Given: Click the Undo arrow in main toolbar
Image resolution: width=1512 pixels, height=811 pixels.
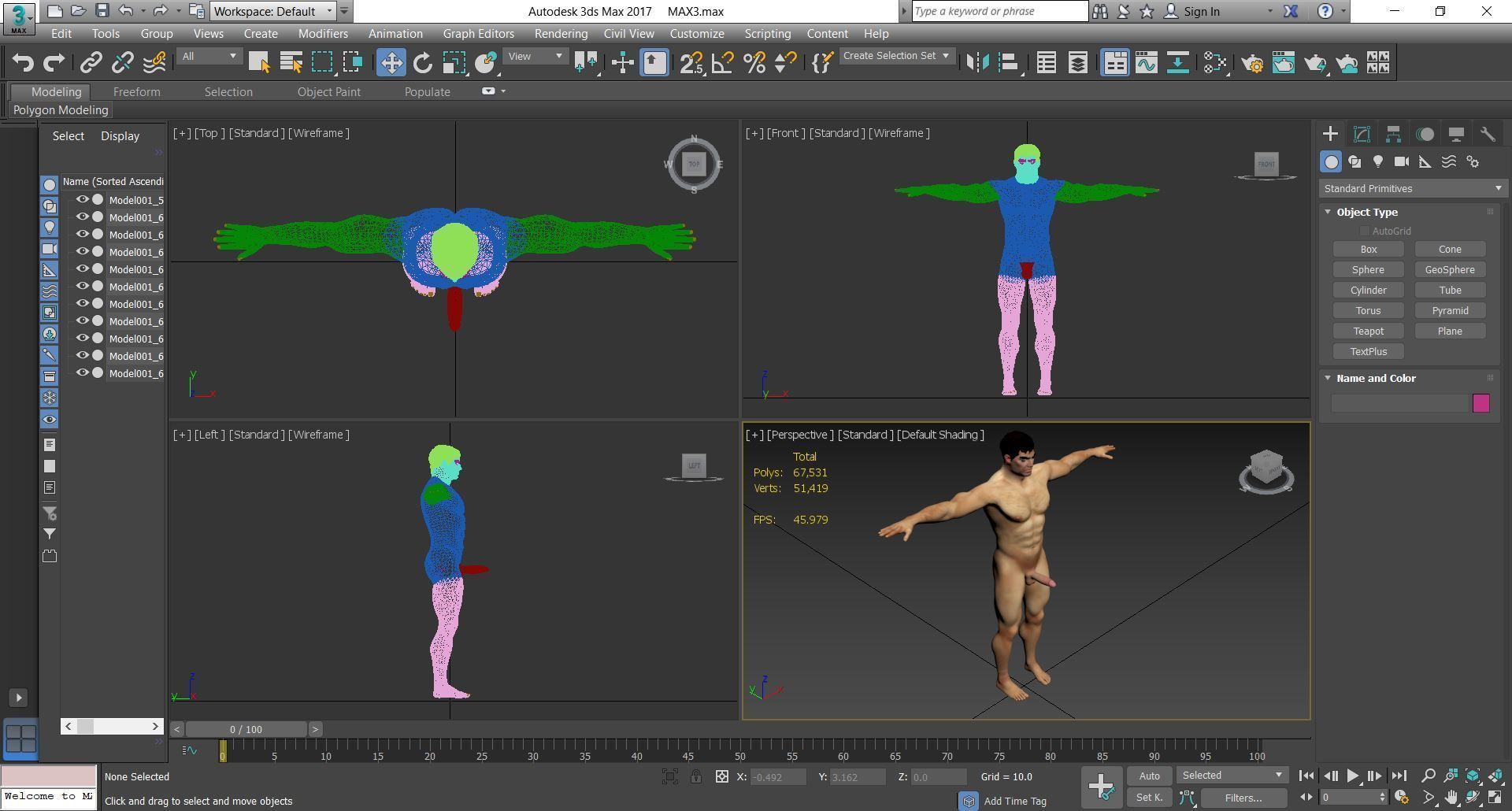Looking at the screenshot, I should point(23,63).
